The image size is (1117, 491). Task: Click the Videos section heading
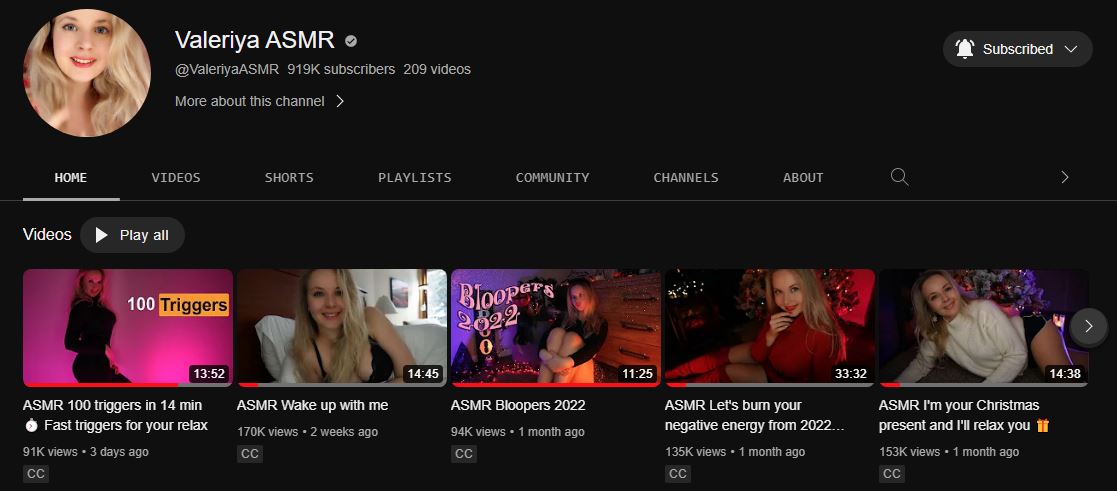point(47,234)
